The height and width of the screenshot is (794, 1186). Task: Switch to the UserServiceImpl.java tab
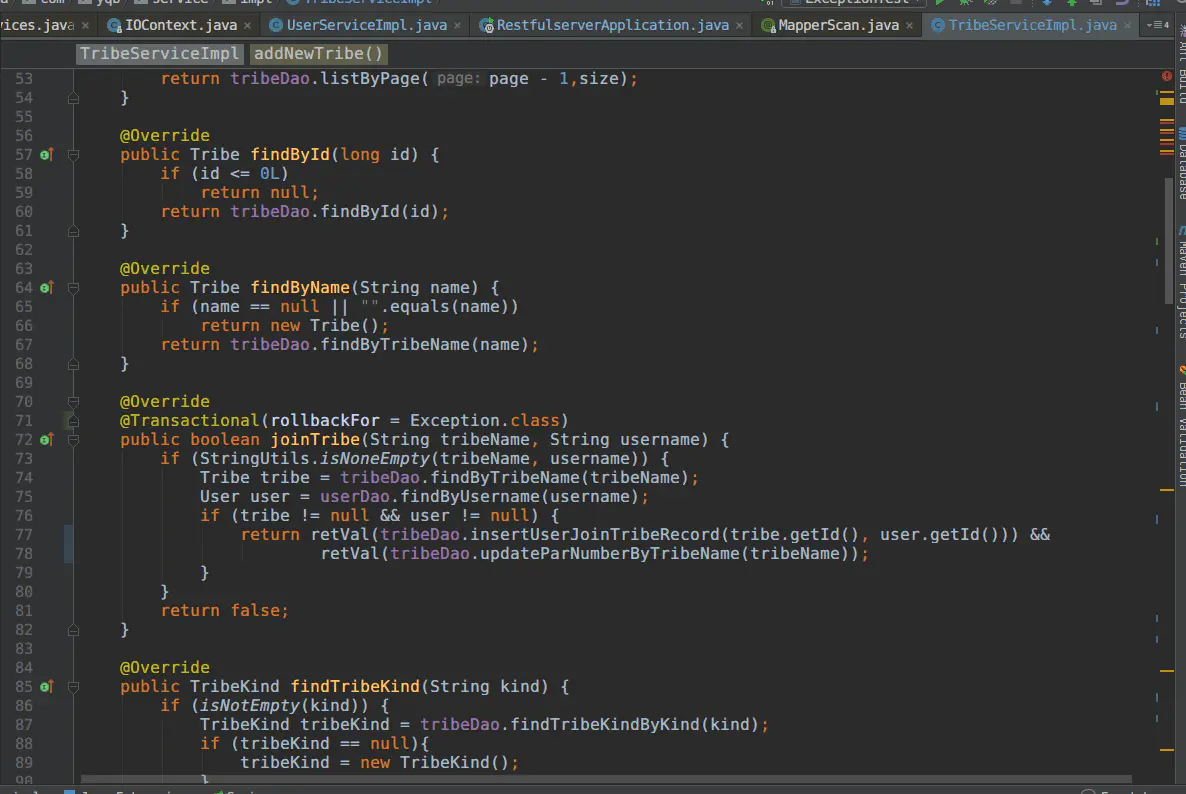click(x=366, y=26)
